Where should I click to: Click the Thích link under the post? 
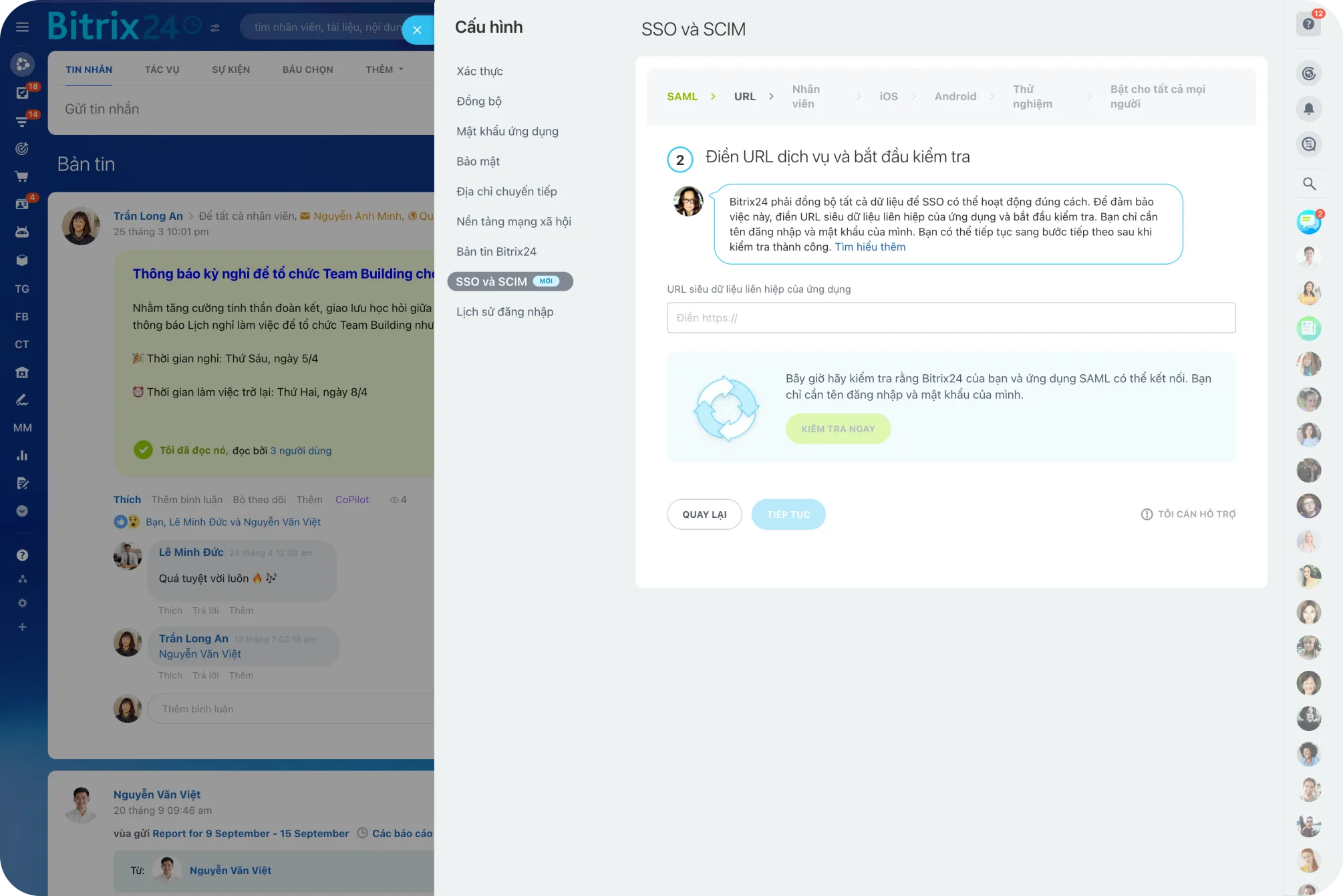[127, 500]
